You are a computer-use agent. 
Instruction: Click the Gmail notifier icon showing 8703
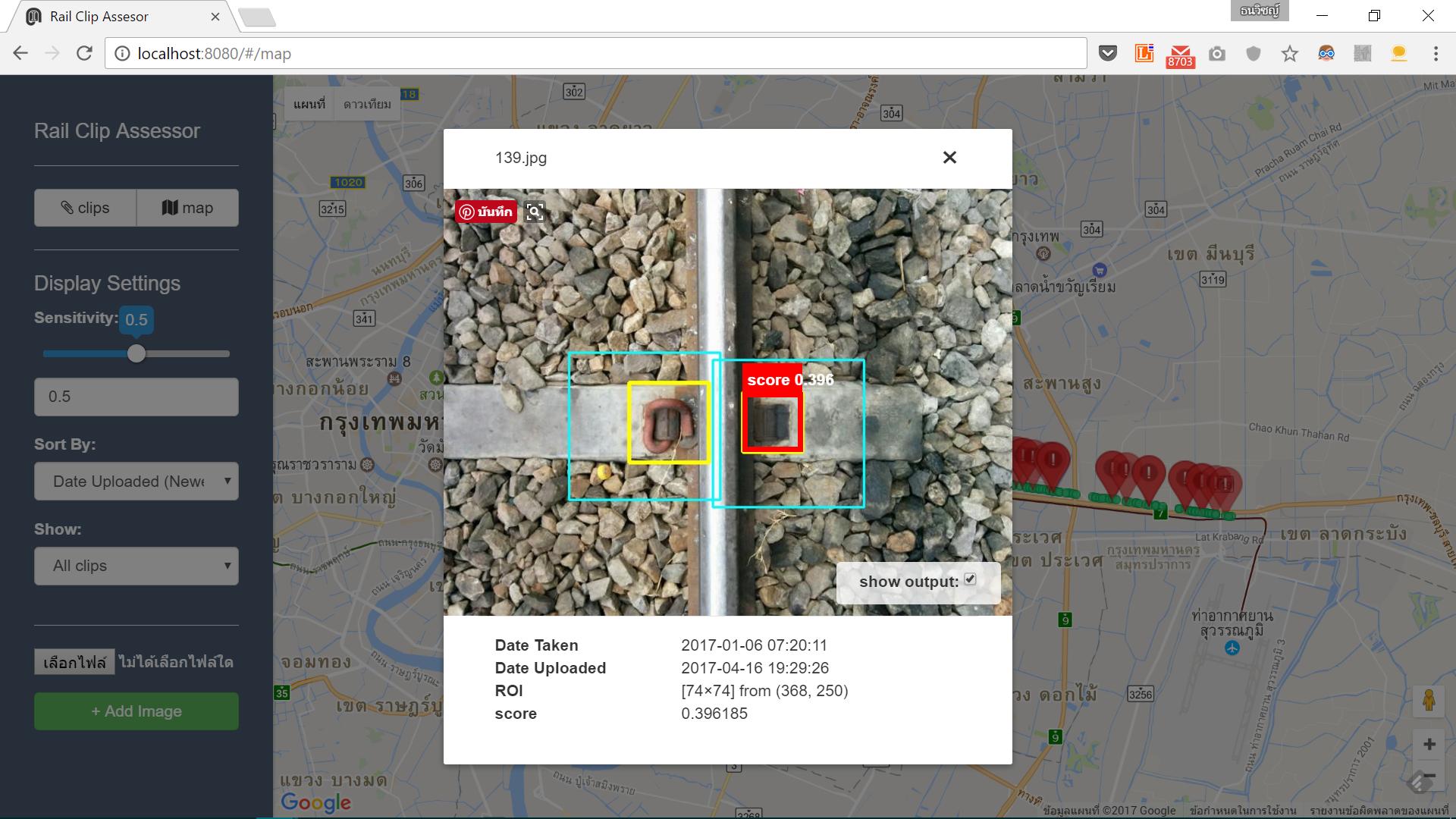1180,53
